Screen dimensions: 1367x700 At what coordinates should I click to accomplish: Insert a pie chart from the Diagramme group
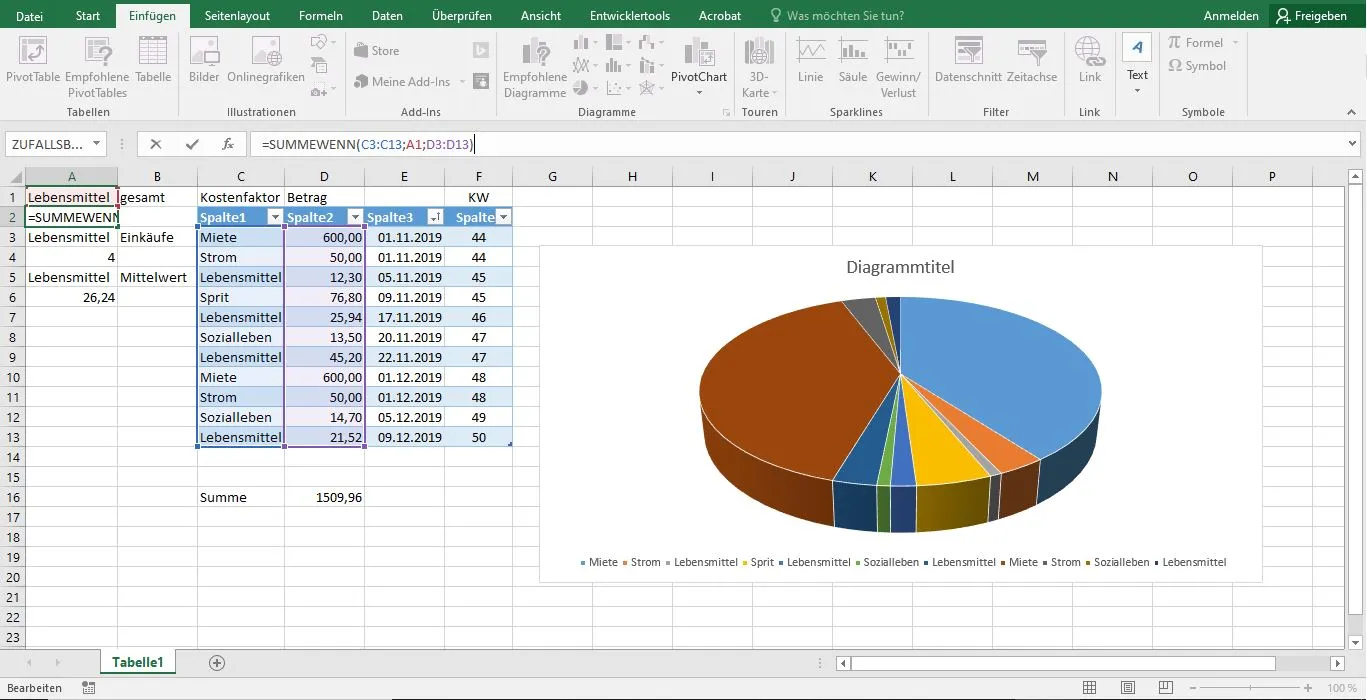[580, 88]
